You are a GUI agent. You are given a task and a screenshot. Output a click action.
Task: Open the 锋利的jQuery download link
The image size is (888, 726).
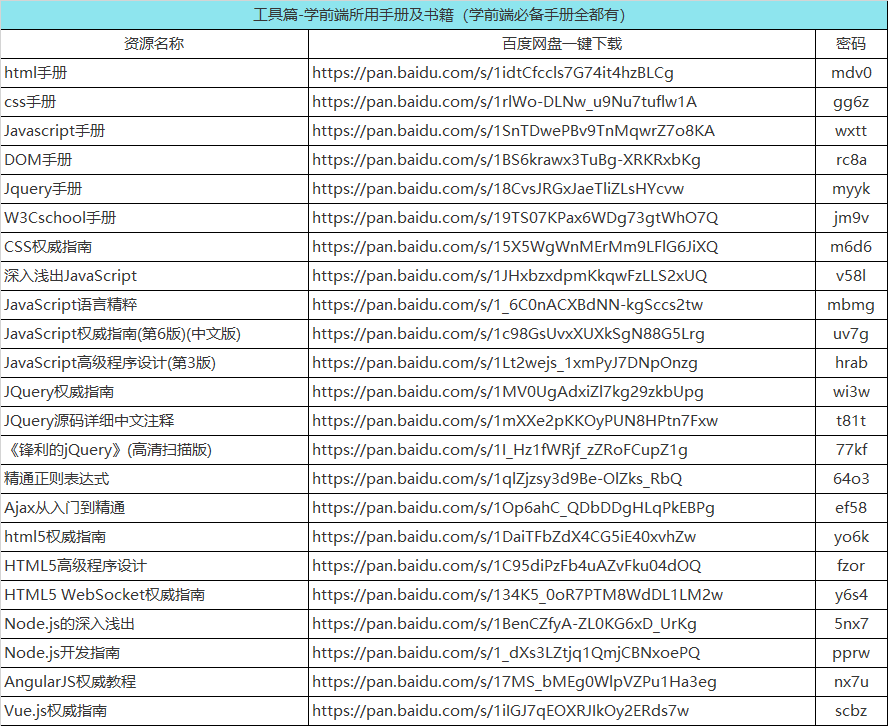pos(500,450)
